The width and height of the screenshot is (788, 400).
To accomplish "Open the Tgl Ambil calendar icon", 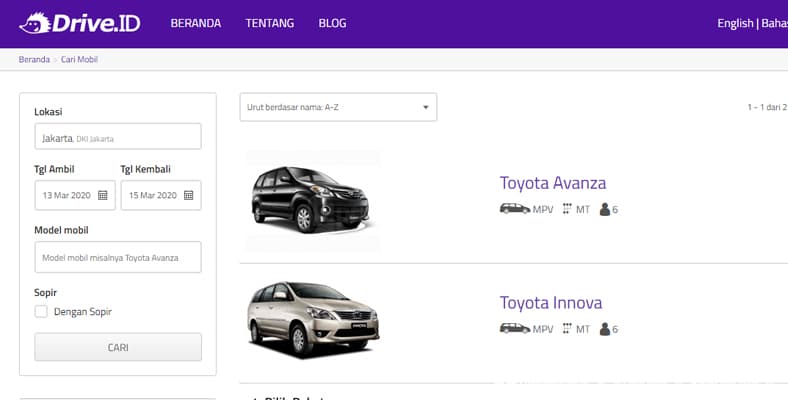I will [103, 195].
